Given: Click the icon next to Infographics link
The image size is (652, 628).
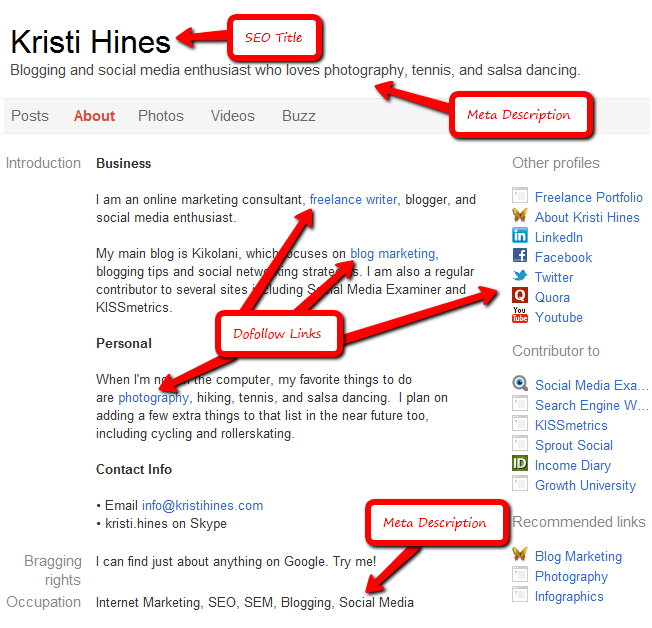Looking at the screenshot, I should pyautogui.click(x=520, y=594).
